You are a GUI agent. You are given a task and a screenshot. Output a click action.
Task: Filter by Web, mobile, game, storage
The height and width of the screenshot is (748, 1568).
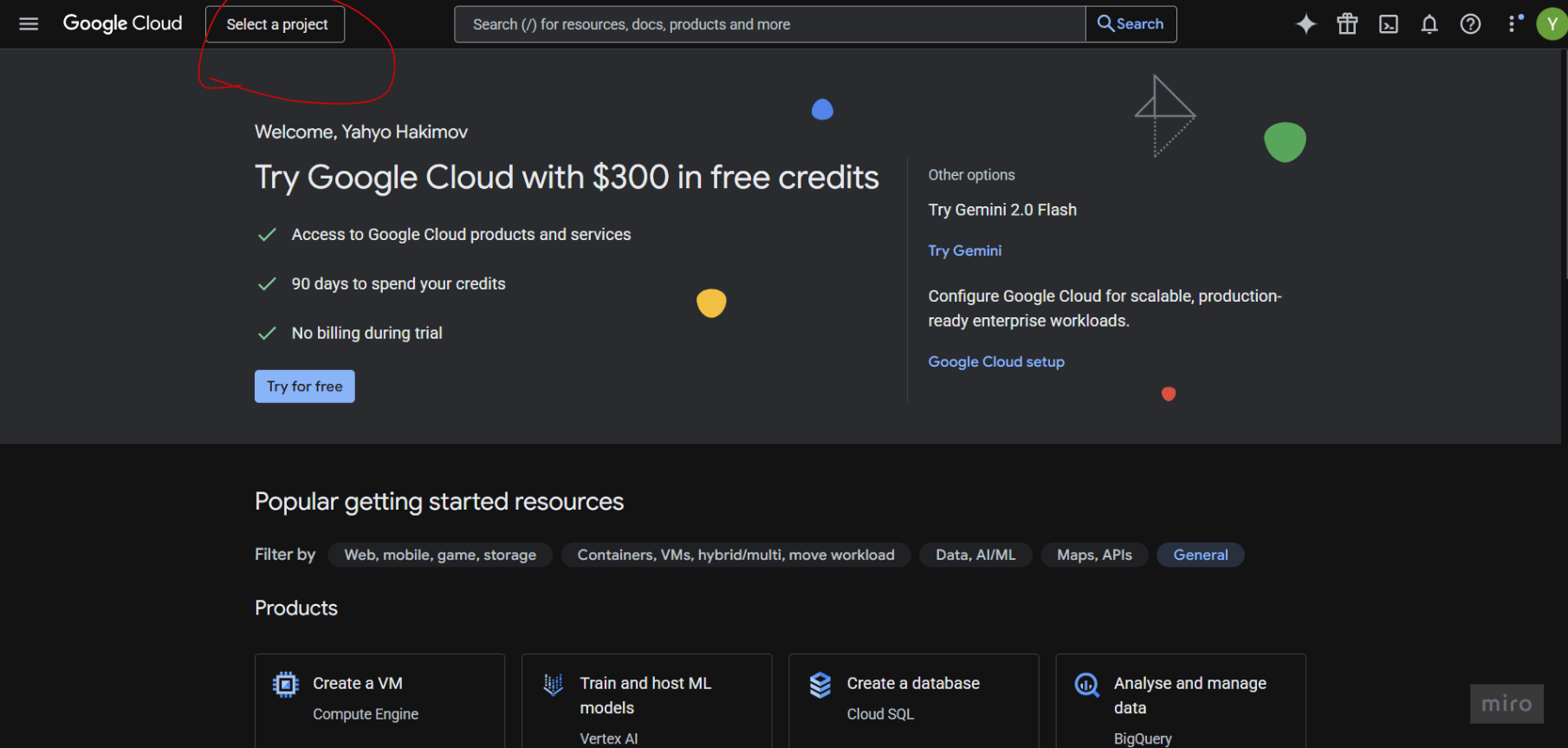click(x=440, y=555)
